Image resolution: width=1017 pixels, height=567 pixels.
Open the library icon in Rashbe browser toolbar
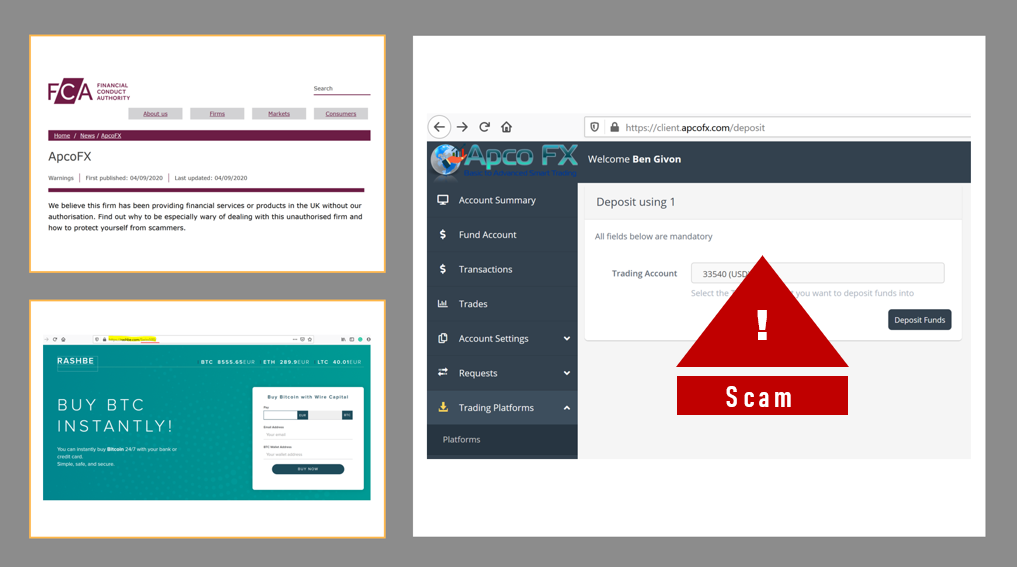[343, 339]
